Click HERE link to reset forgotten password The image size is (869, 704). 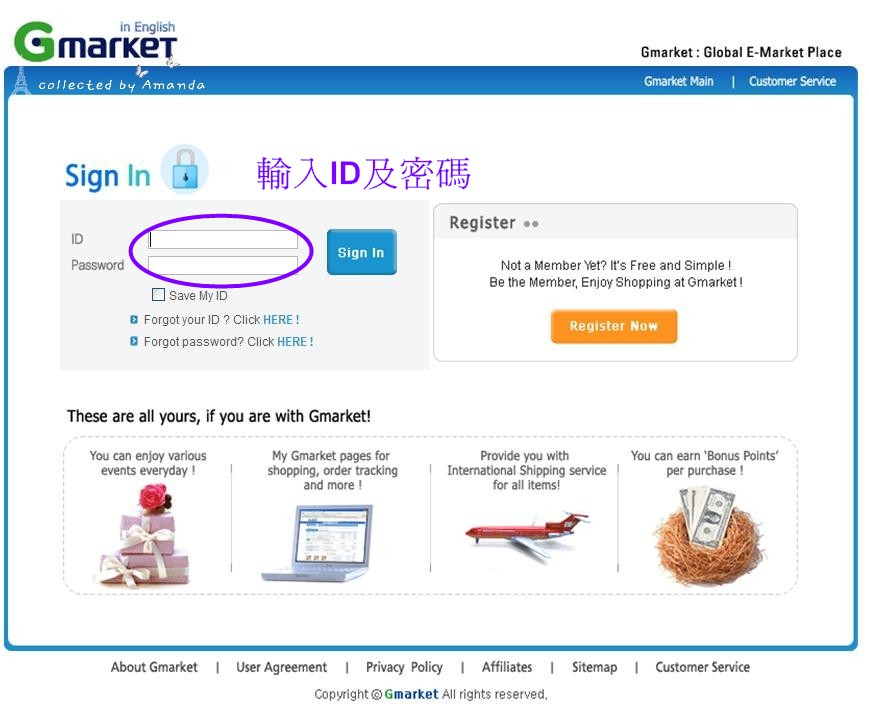tap(295, 341)
